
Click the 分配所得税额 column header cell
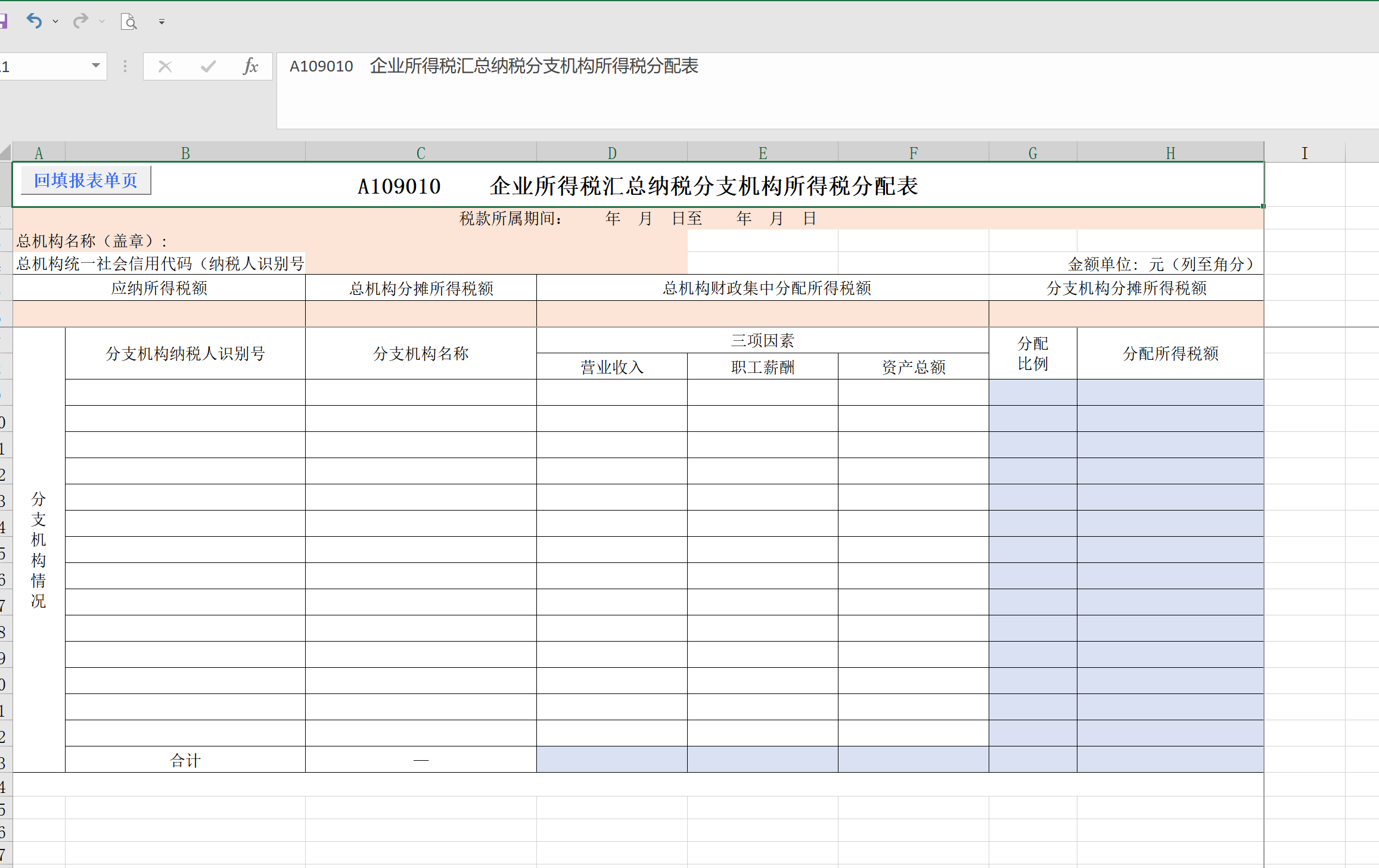pyautogui.click(x=1170, y=353)
